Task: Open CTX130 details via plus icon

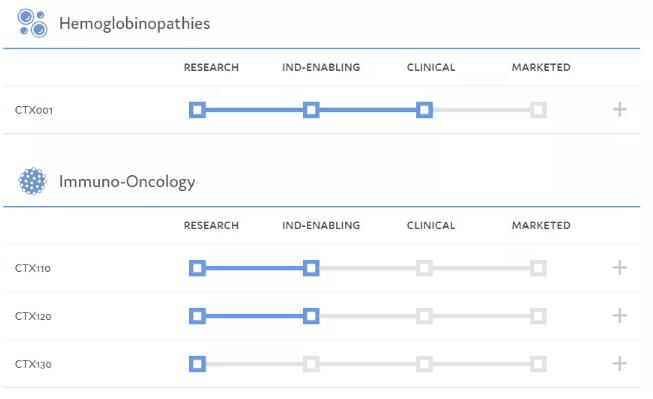Action: (619, 363)
